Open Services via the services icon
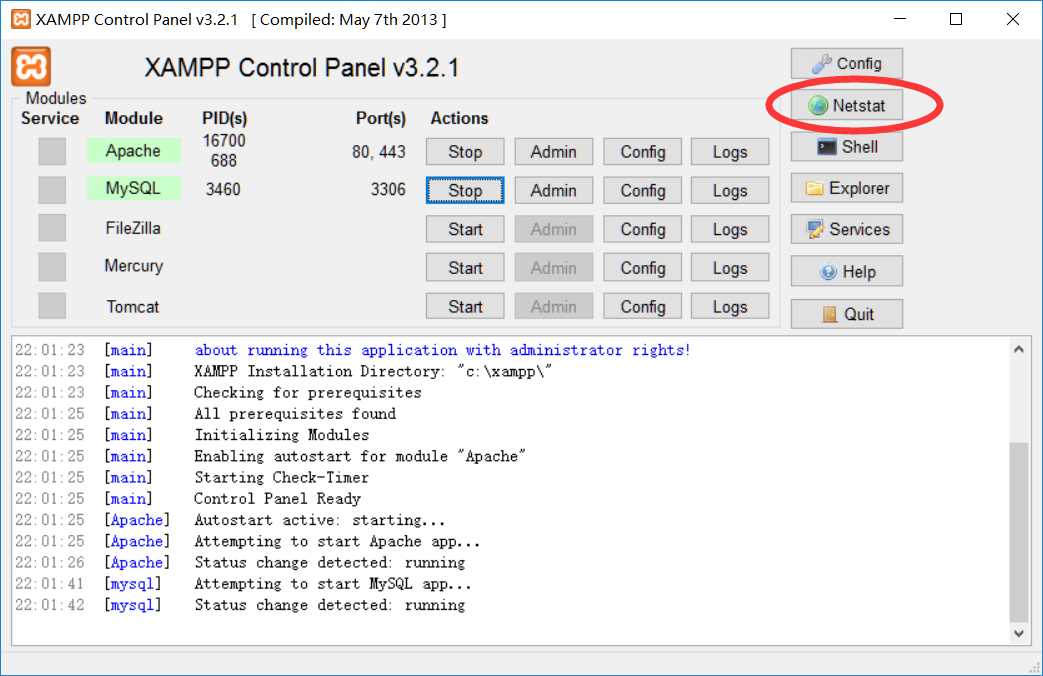Screen dimensions: 1043x676 coord(846,230)
